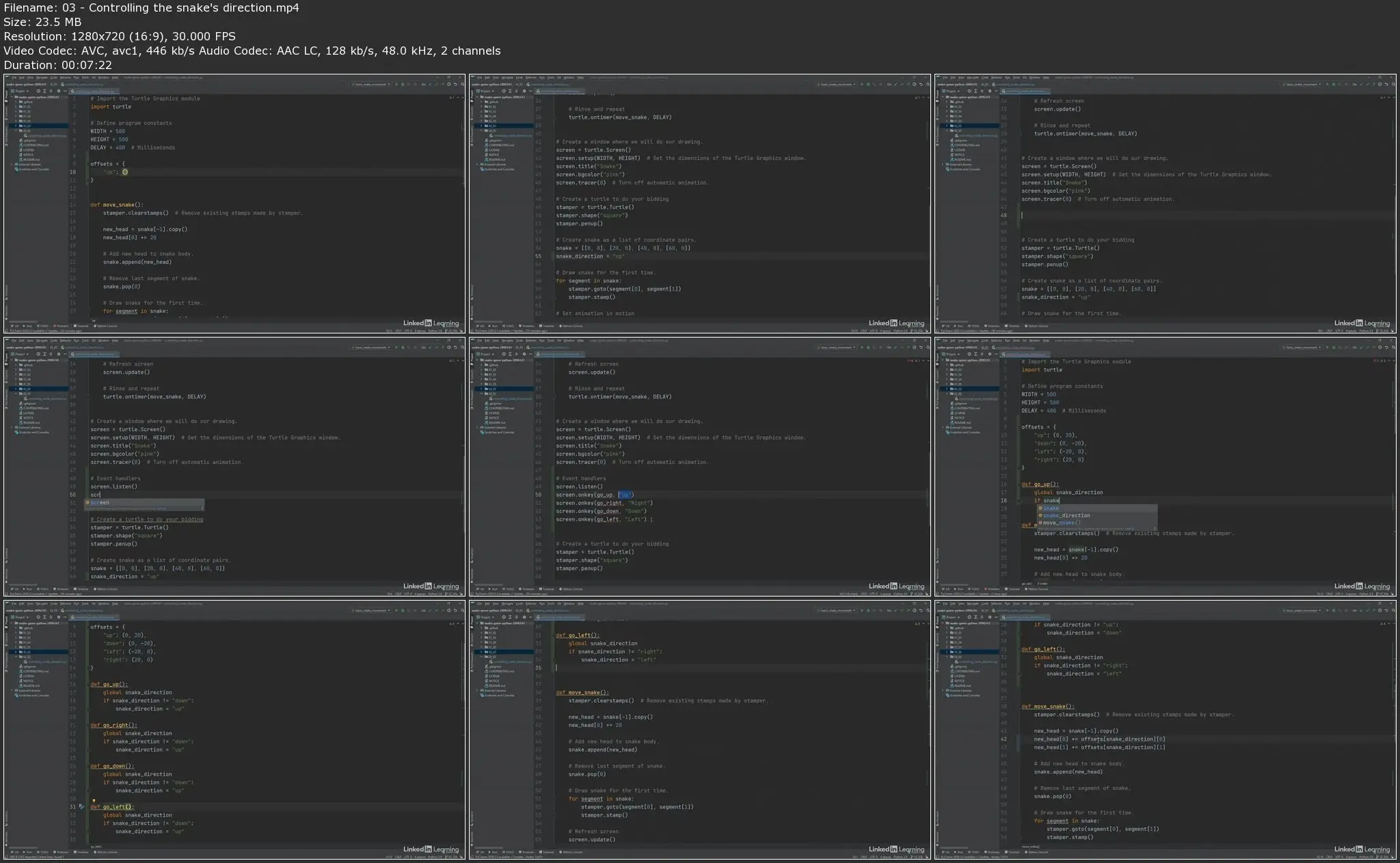Viewport: 1400px width, 863px height.
Task: Click collapse-all icon in first frame's Project toolbar
Action: pyautogui.click(x=44, y=91)
